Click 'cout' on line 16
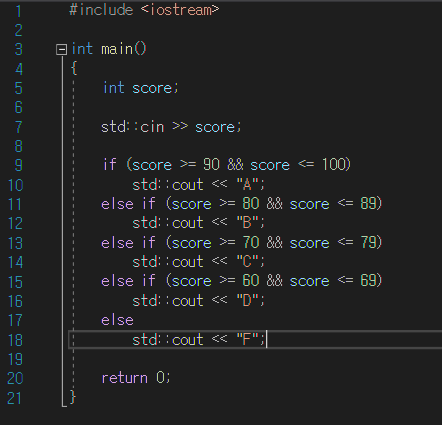 tap(188, 301)
